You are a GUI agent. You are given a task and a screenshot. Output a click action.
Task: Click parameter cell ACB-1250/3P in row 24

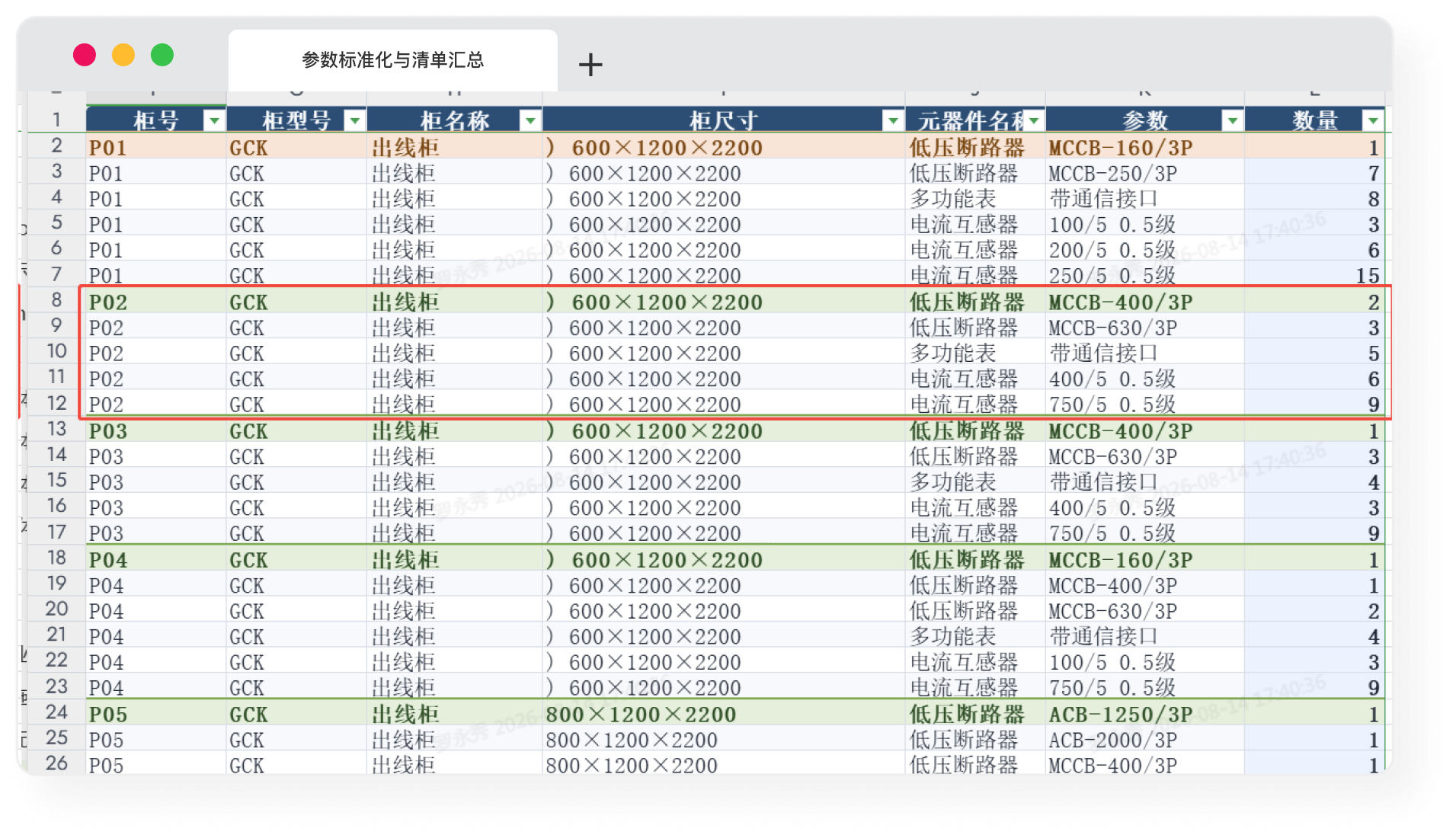(1145, 714)
